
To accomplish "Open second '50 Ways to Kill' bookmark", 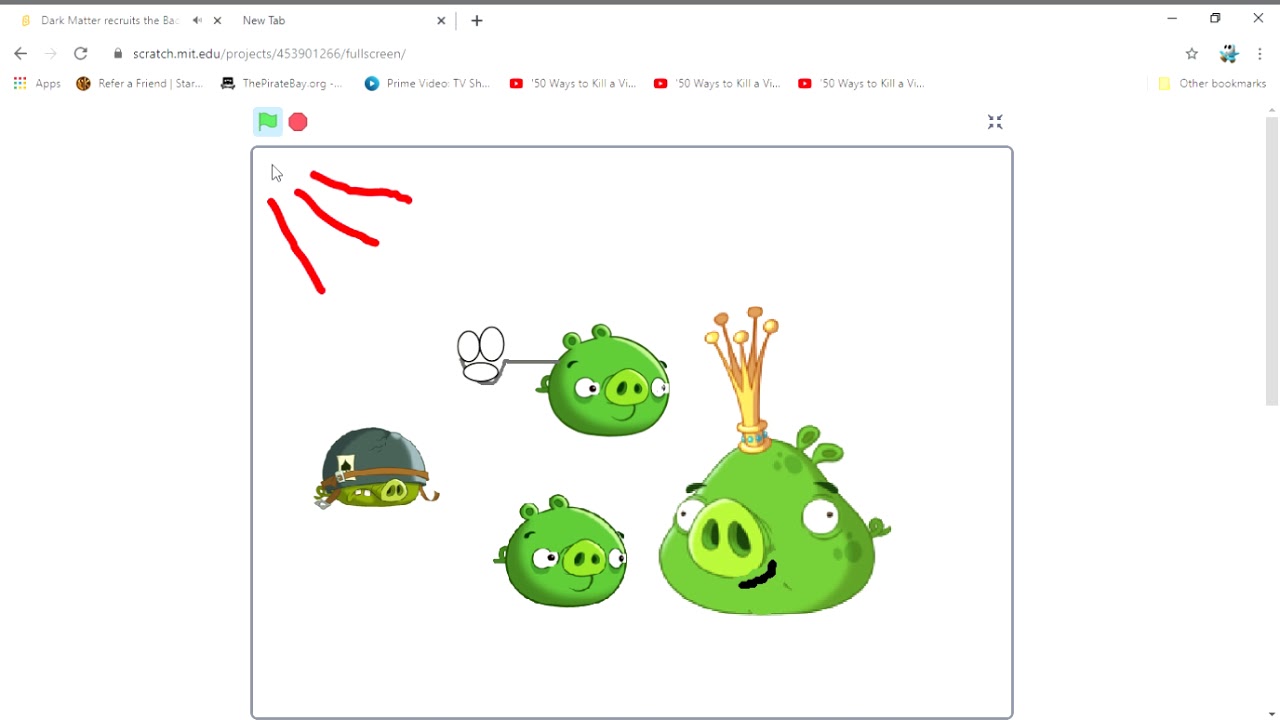I will [x=717, y=84].
